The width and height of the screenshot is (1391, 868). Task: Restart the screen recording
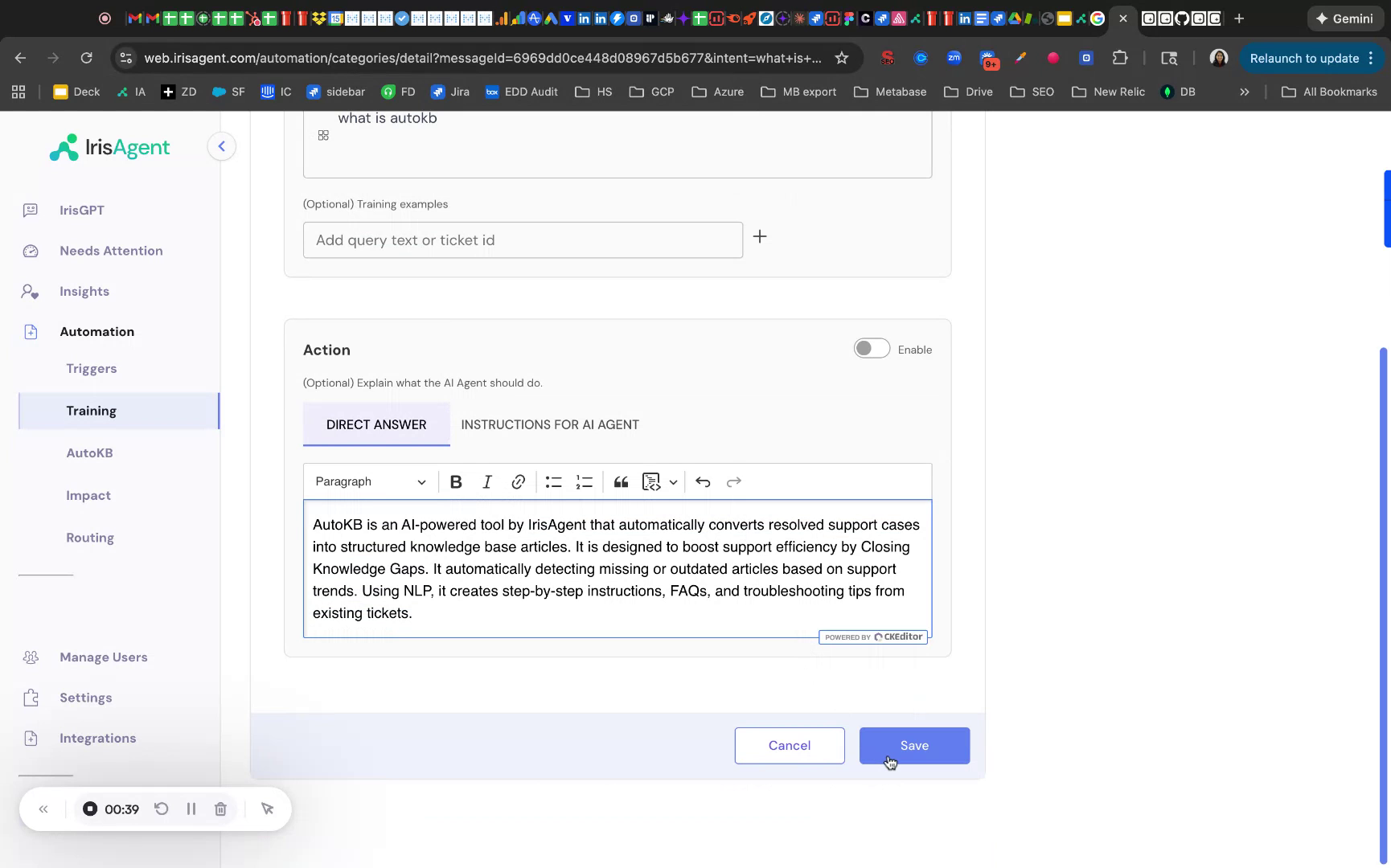pyautogui.click(x=162, y=809)
